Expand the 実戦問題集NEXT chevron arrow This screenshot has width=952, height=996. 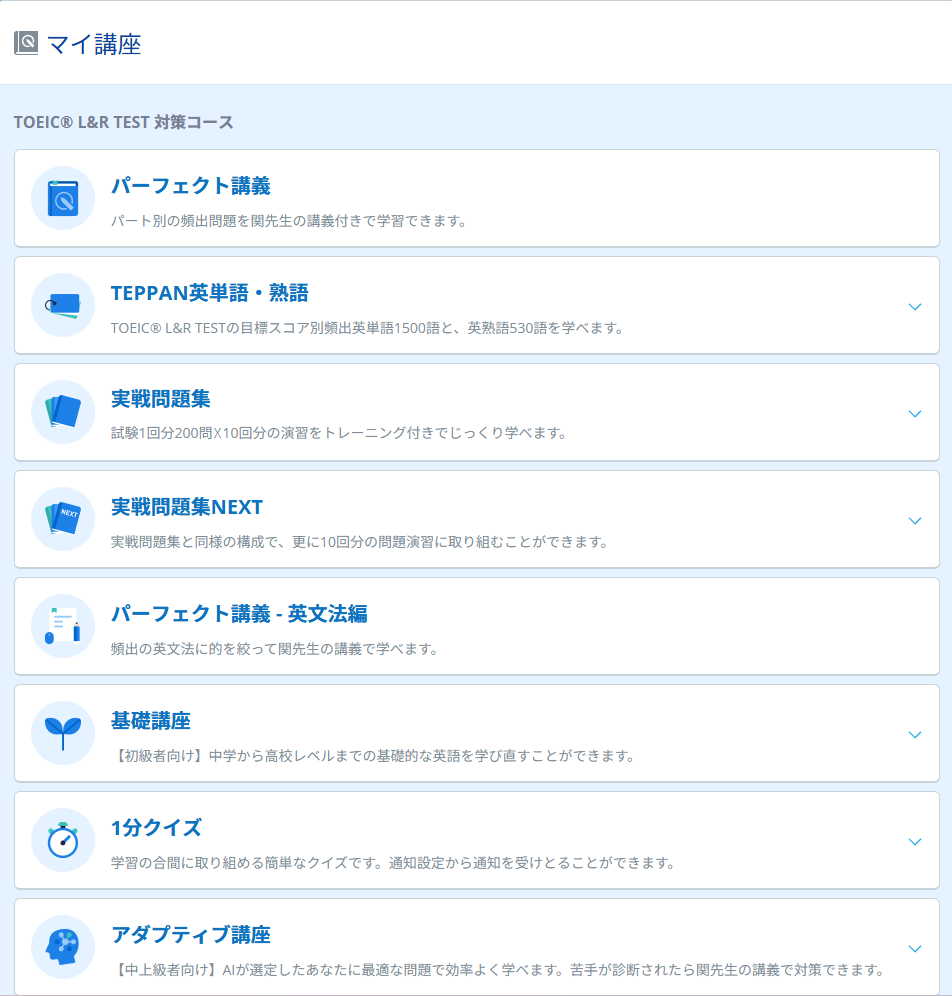coord(914,520)
